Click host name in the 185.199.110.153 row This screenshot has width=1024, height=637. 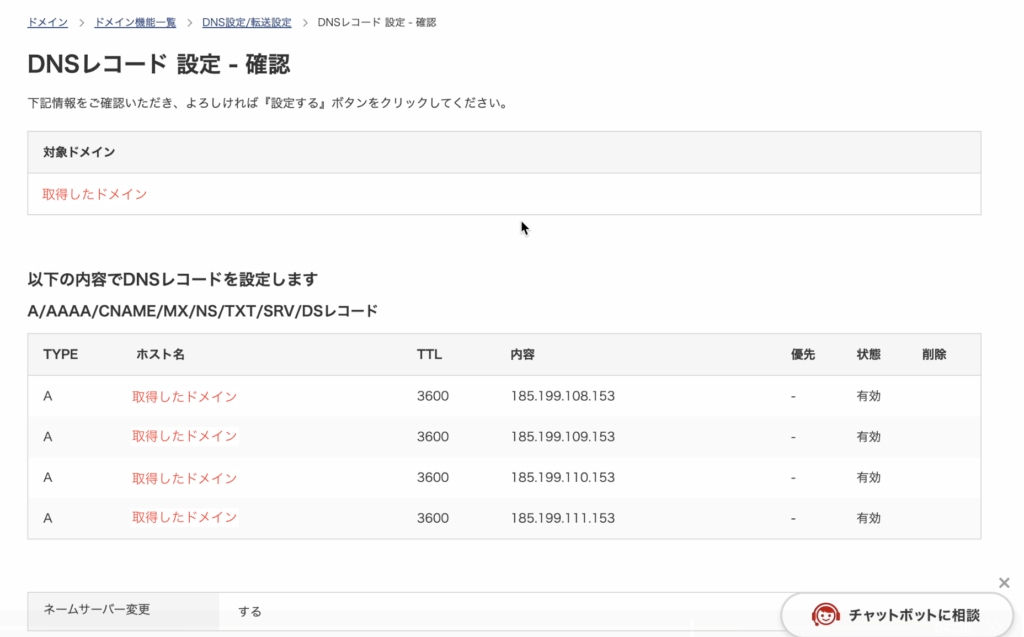[184, 478]
